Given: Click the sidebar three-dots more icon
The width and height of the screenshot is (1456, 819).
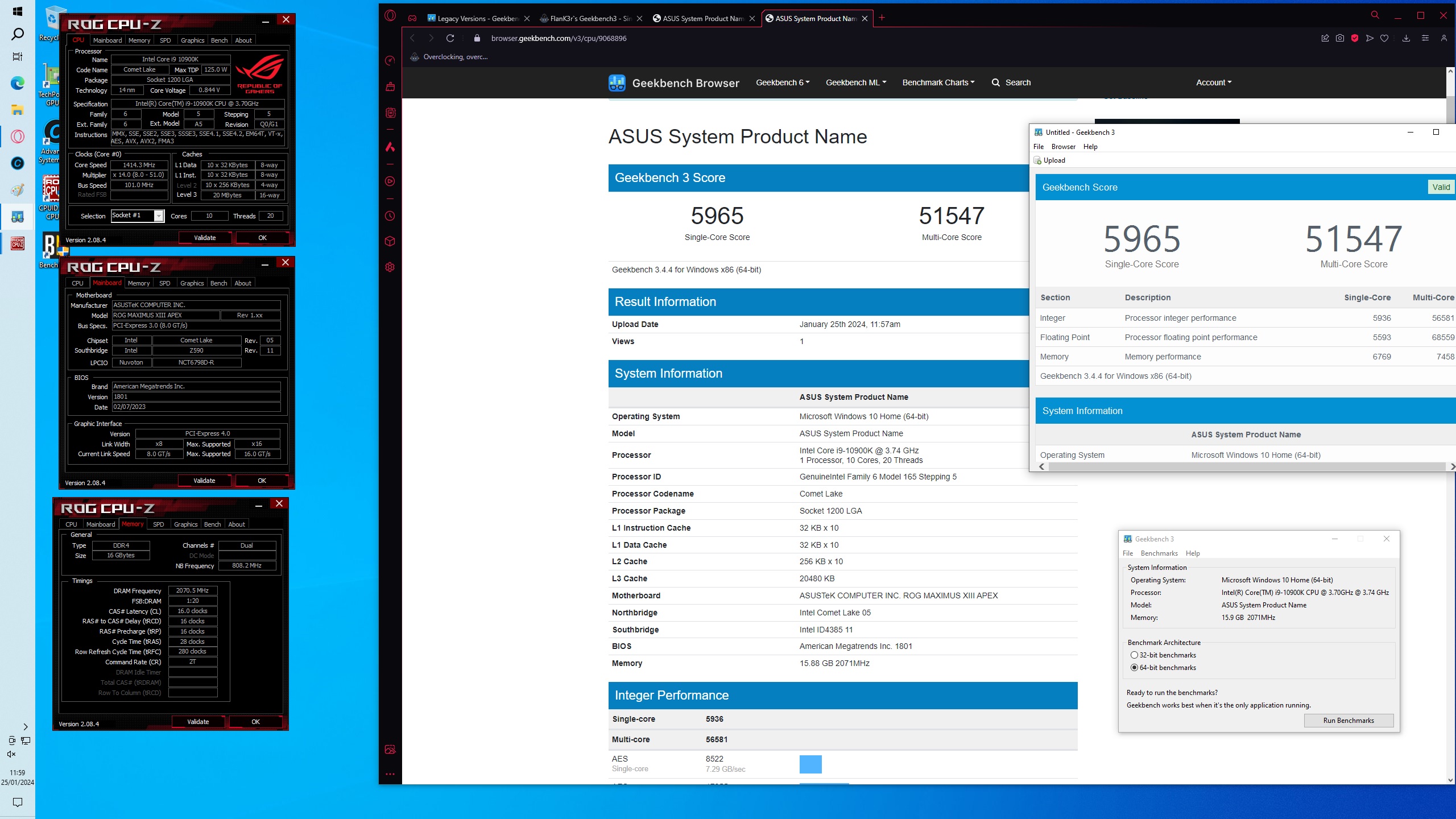Looking at the screenshot, I should tap(390, 774).
